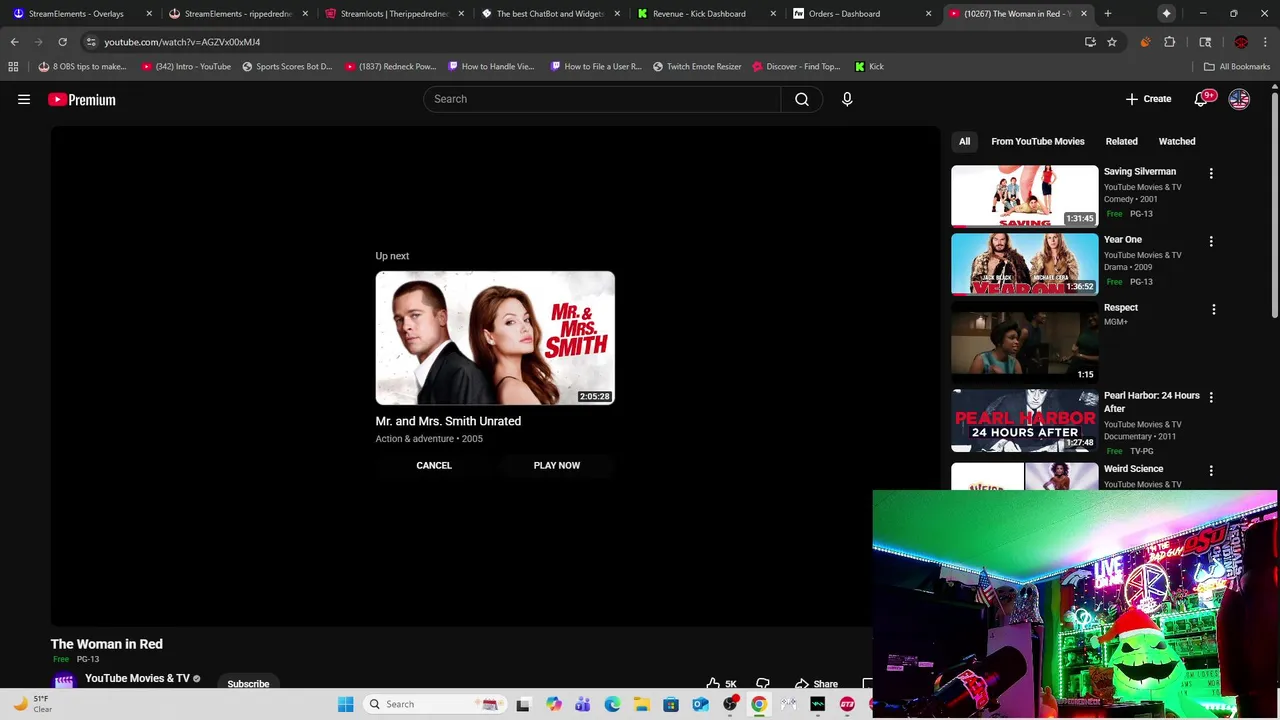Open more options for Weird Science
1280x720 pixels.
point(1211,470)
